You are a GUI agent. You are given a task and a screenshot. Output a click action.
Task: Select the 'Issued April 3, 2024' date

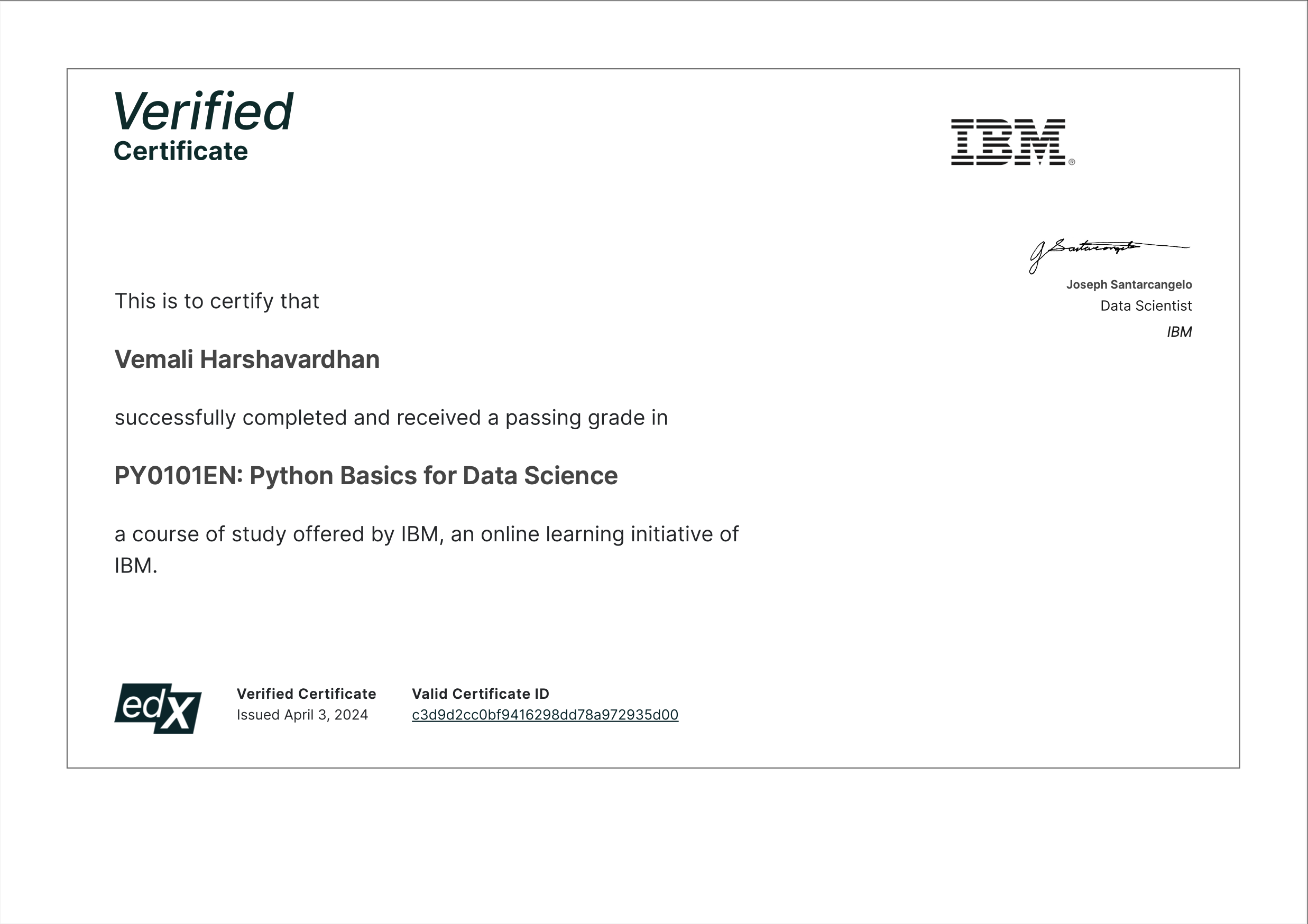pyautogui.click(x=302, y=715)
